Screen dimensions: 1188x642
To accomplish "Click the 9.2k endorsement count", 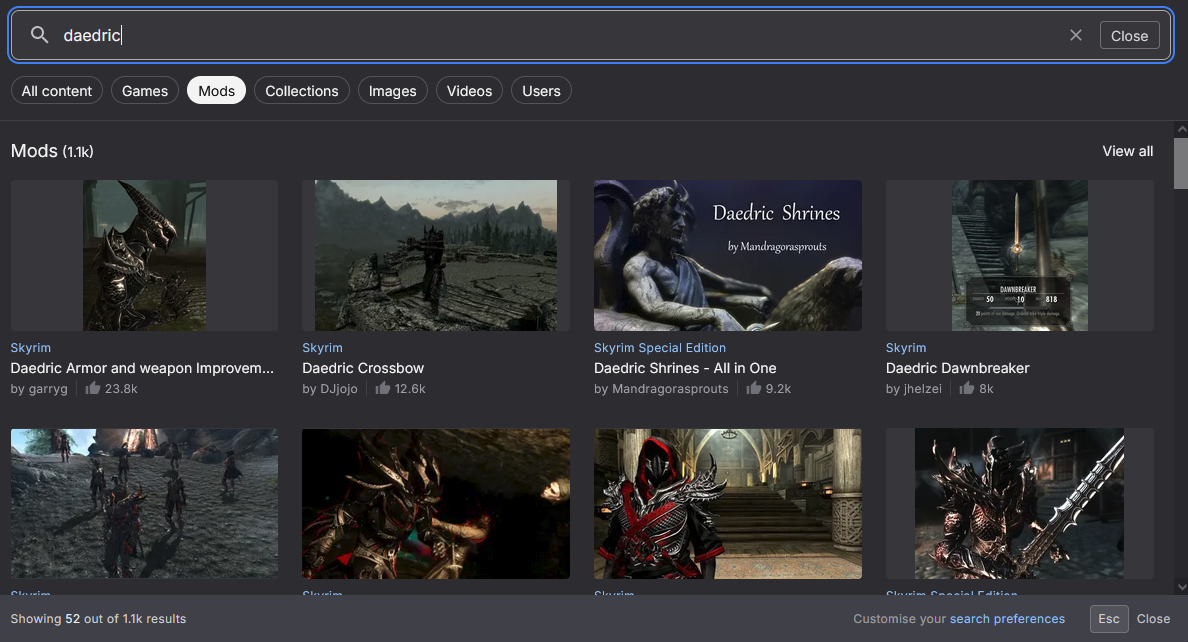I will (778, 389).
